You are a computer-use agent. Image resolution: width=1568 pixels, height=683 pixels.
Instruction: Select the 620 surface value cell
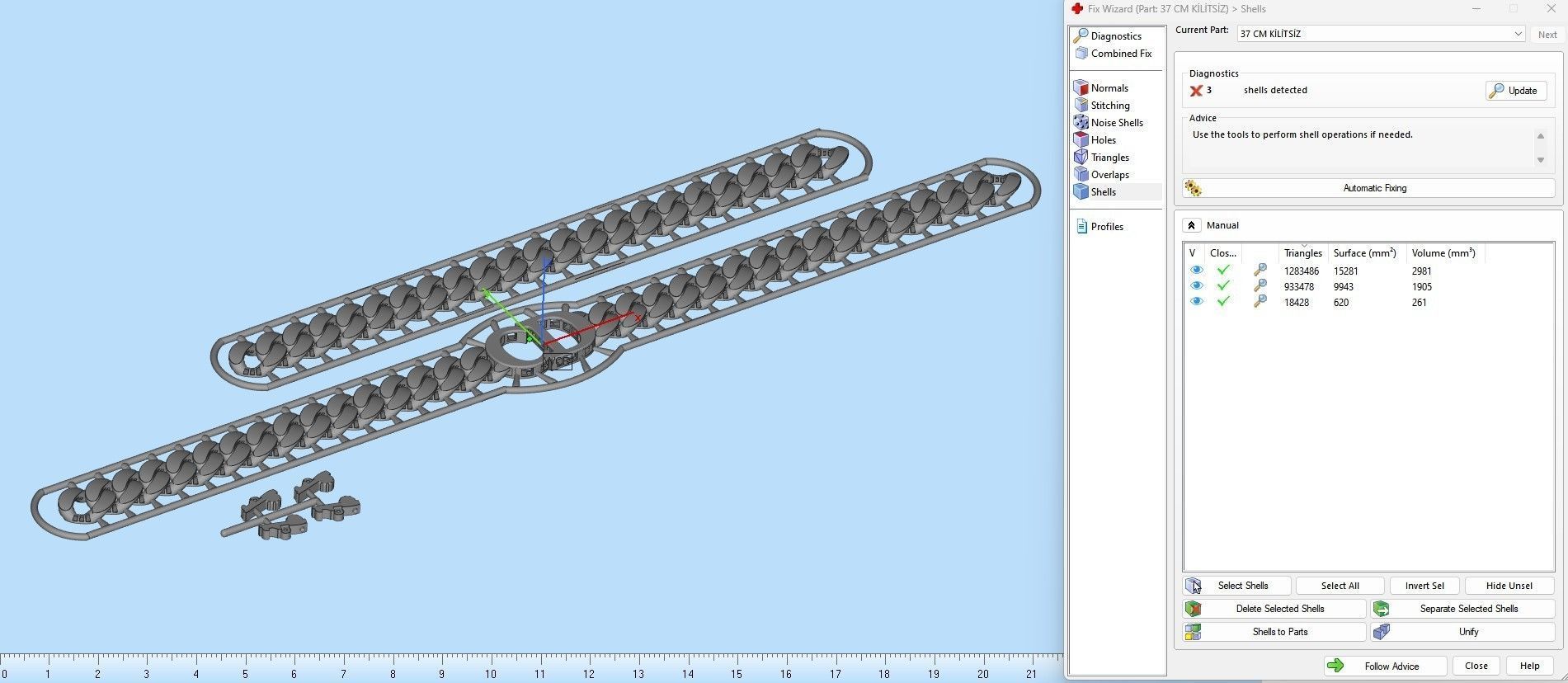pos(1341,303)
